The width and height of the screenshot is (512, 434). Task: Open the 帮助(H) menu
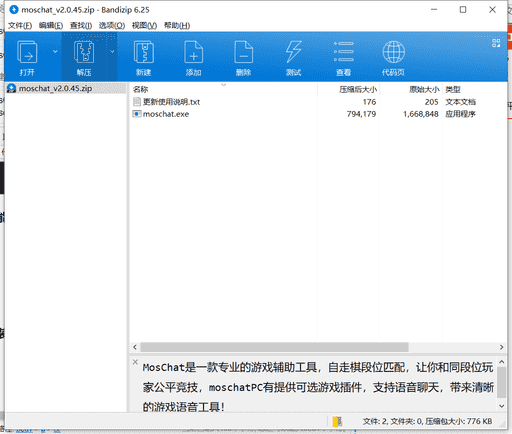177,25
